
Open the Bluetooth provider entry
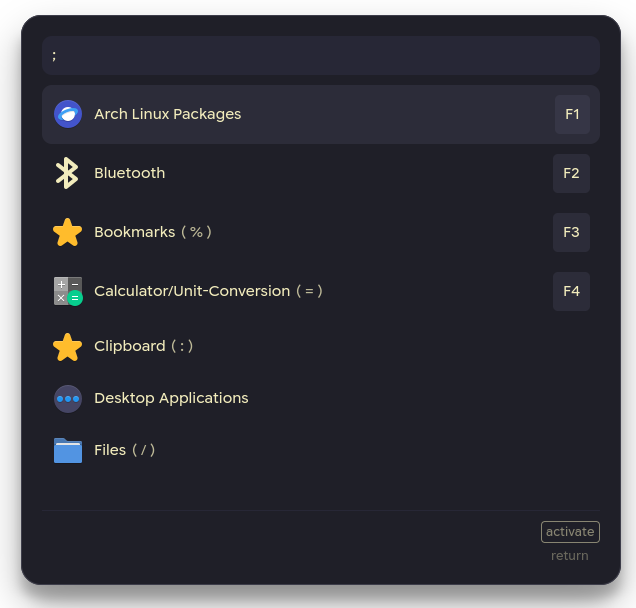point(130,173)
